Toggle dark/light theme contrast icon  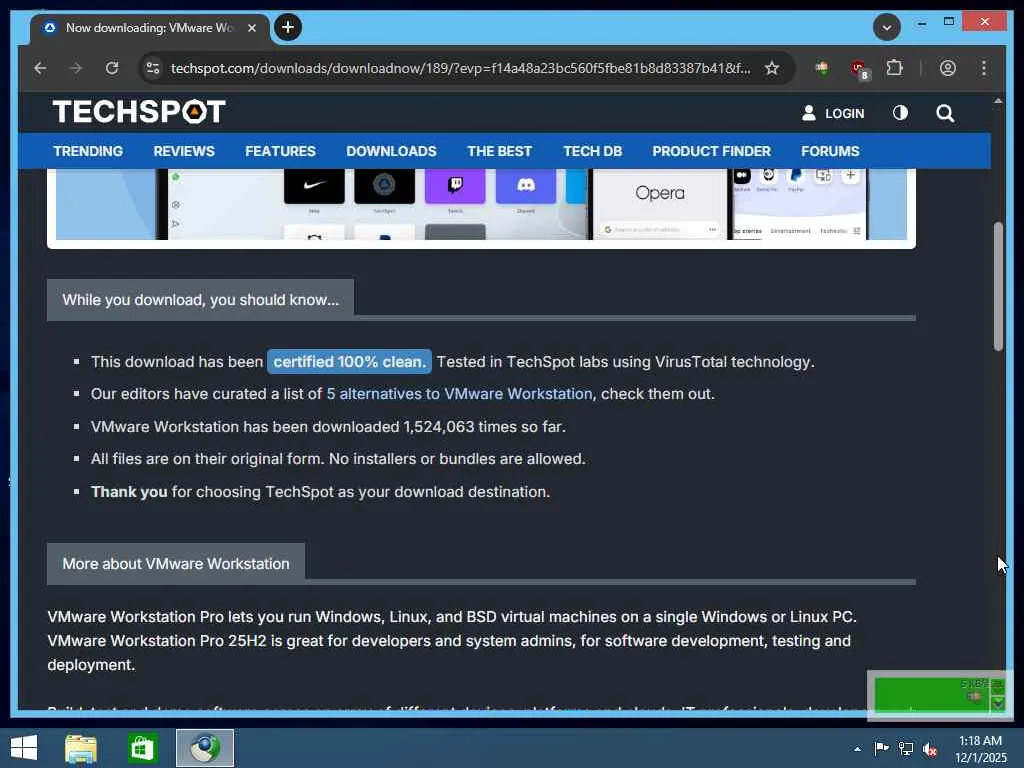coord(900,113)
